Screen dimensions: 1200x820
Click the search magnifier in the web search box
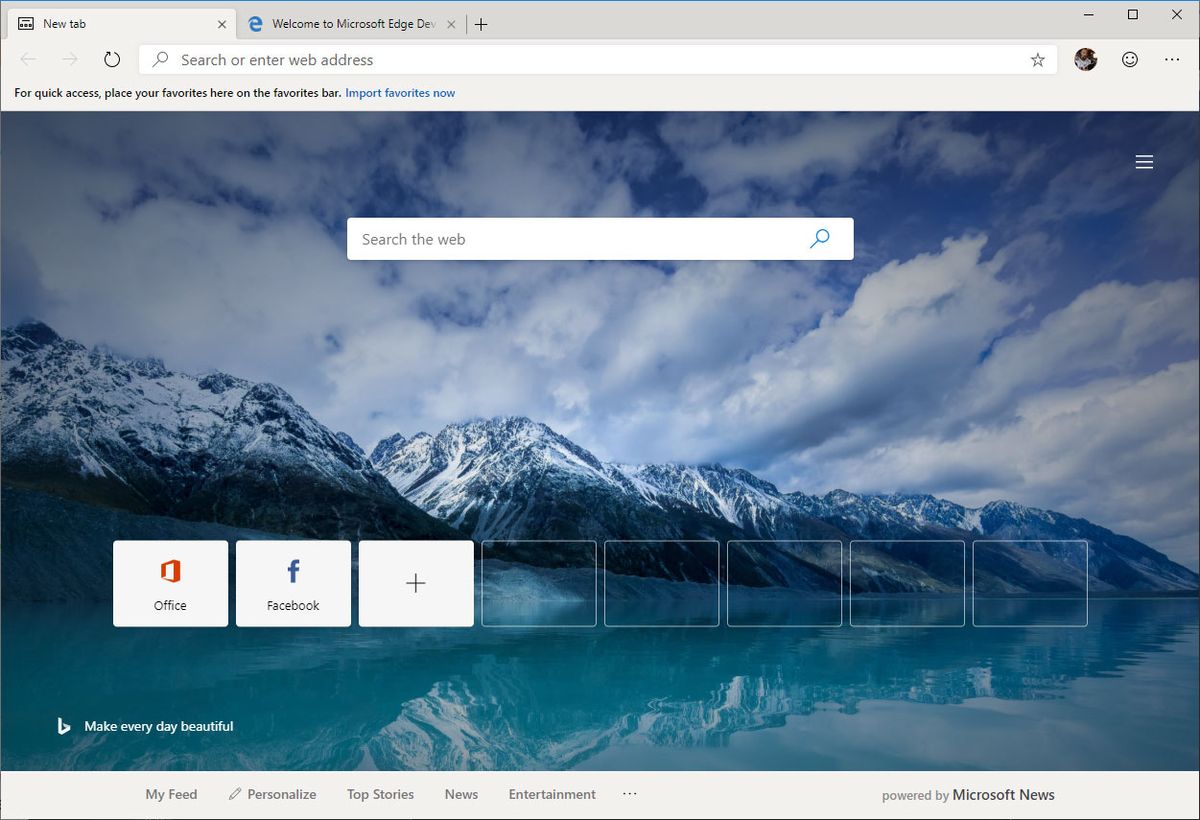(819, 238)
